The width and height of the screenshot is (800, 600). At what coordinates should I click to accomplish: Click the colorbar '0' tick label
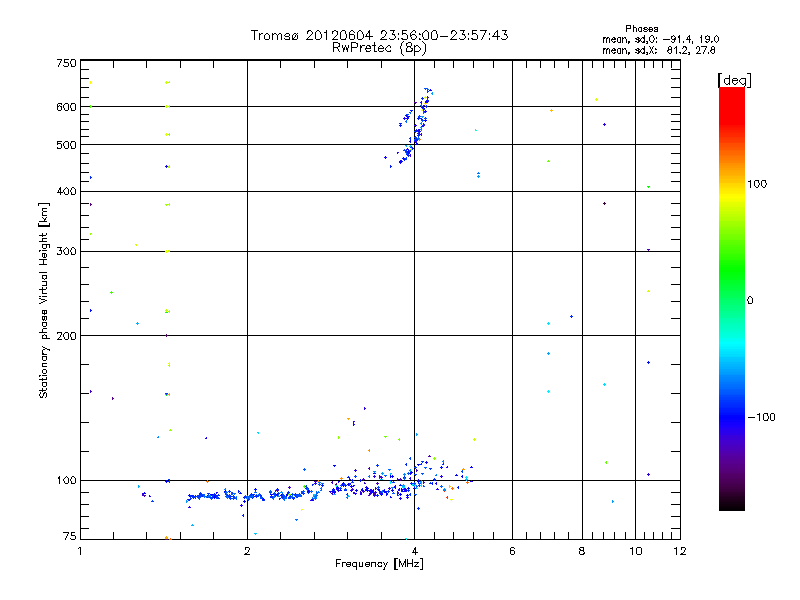pos(749,301)
